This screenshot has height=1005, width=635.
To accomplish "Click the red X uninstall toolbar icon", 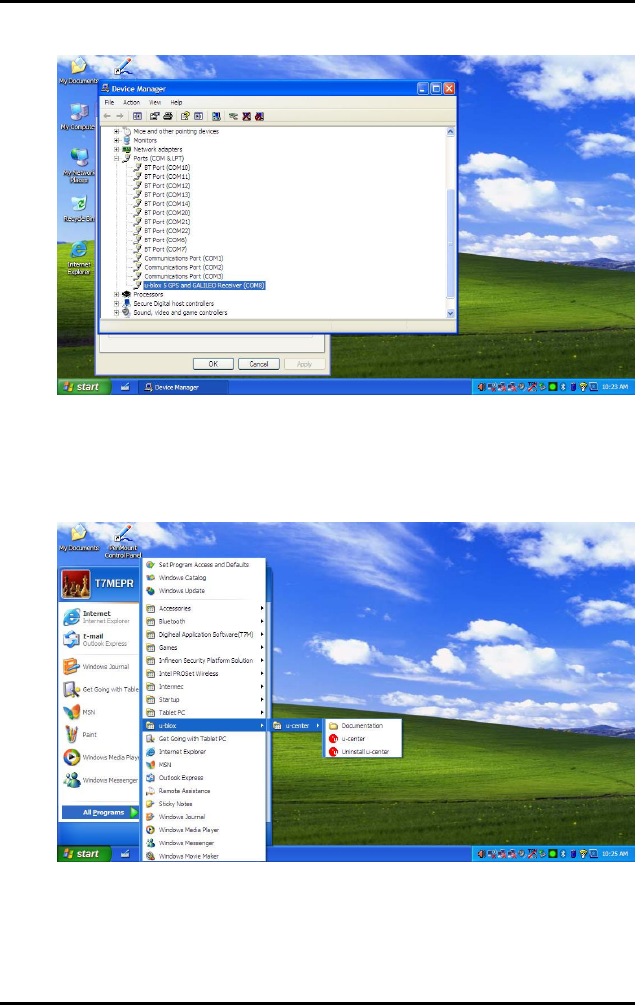I will 247,116.
